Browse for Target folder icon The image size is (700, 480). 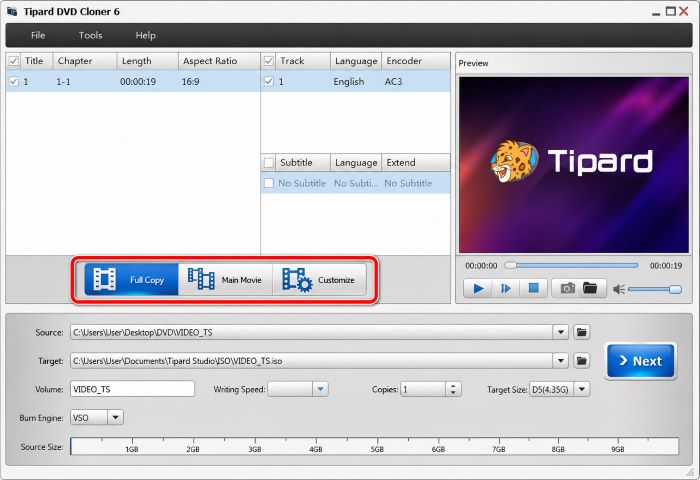(582, 360)
